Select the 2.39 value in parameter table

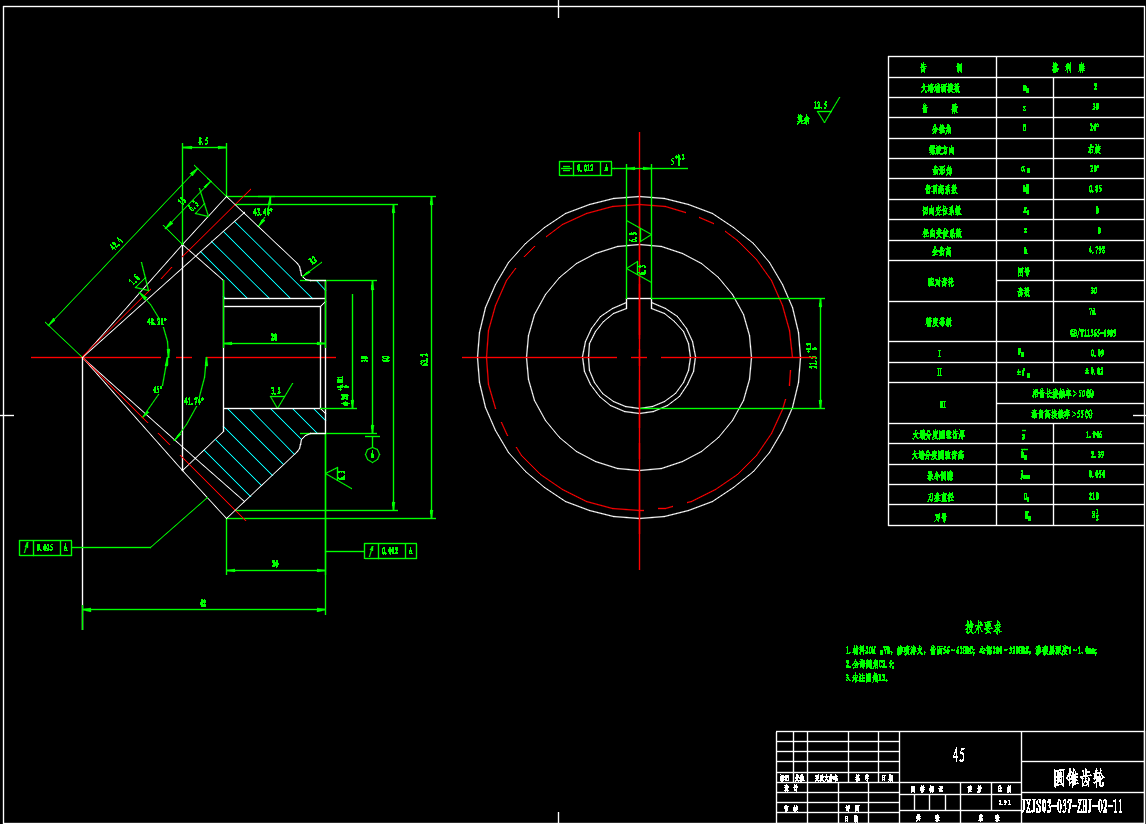coord(1096,454)
